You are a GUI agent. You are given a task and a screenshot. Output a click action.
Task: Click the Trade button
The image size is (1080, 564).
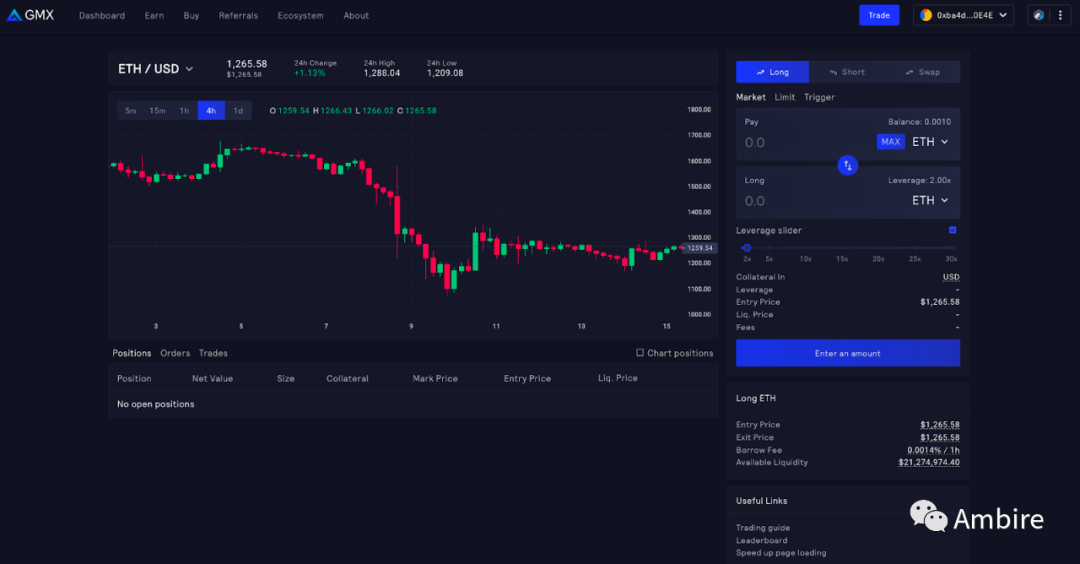[879, 15]
